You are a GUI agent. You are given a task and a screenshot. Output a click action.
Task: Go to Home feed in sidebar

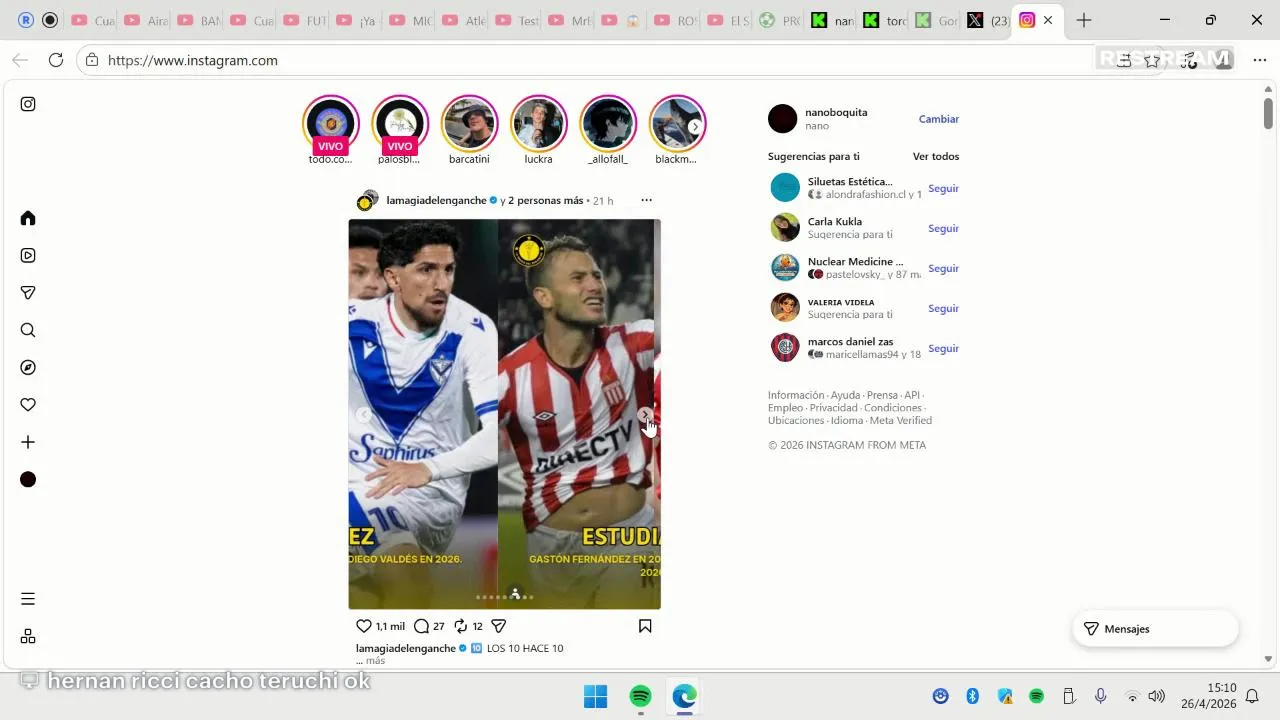pos(28,218)
